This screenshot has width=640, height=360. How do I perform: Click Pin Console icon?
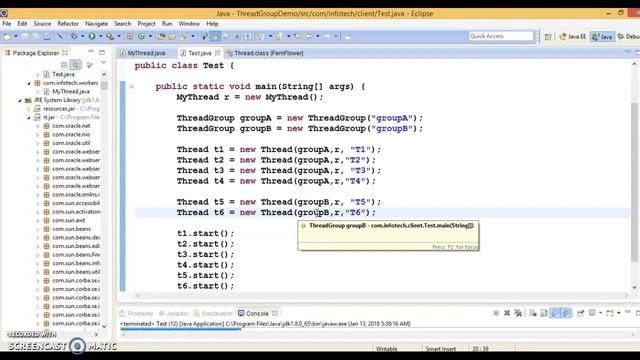[580, 313]
